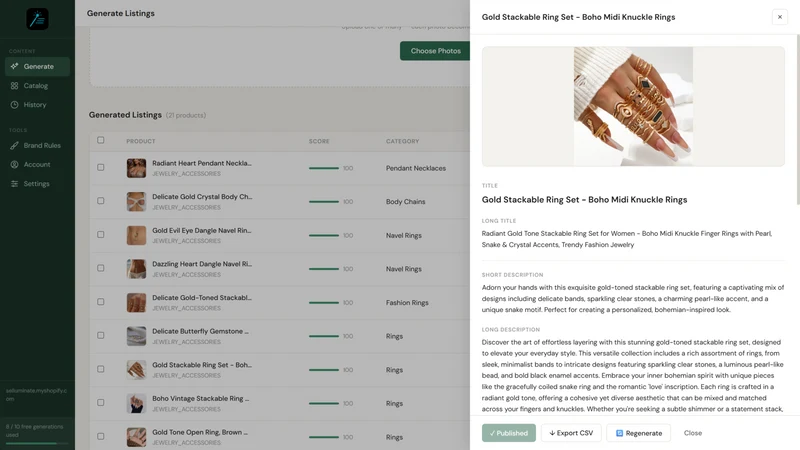The width and height of the screenshot is (800, 450).
Task: Click the 'Gold Evil Eye Dangle Navel Rin...' product name
Action: point(202,231)
